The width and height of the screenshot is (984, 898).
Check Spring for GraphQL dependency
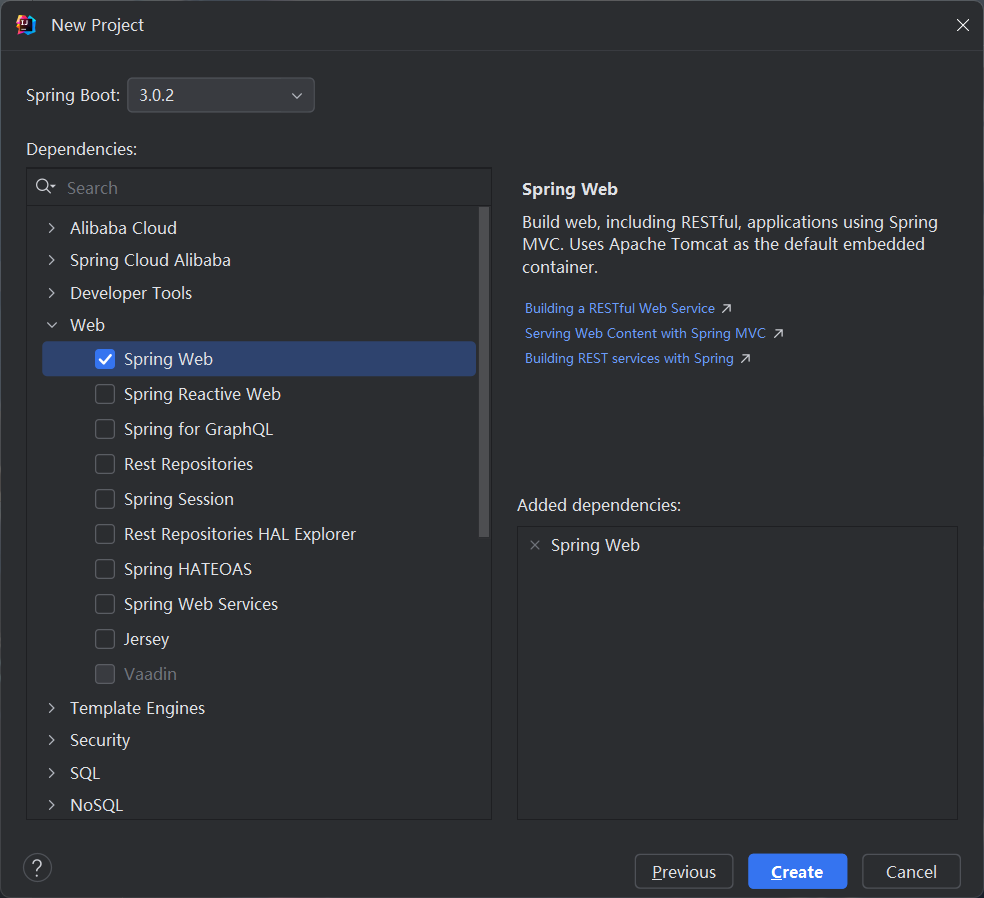pos(105,429)
